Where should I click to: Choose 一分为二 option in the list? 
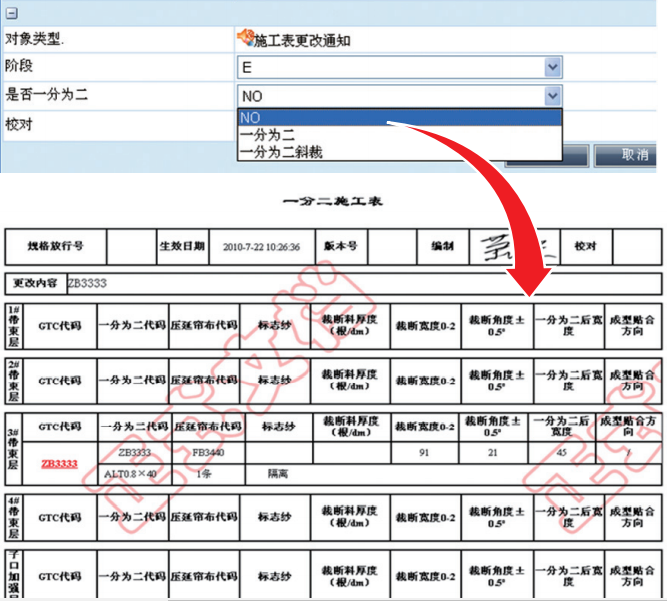click(399, 135)
